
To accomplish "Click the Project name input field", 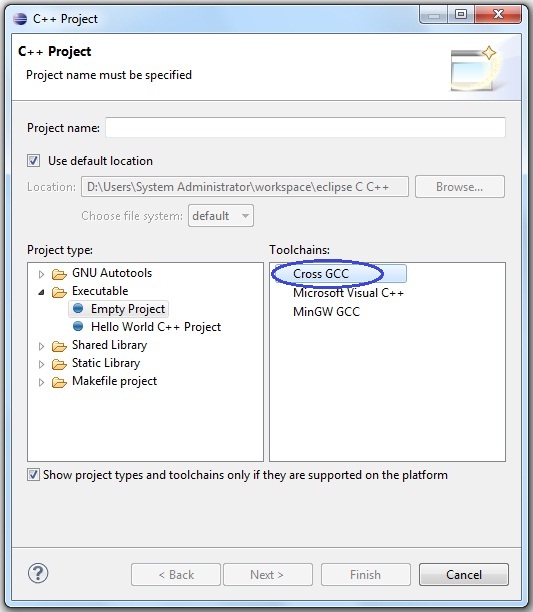I will (305, 127).
